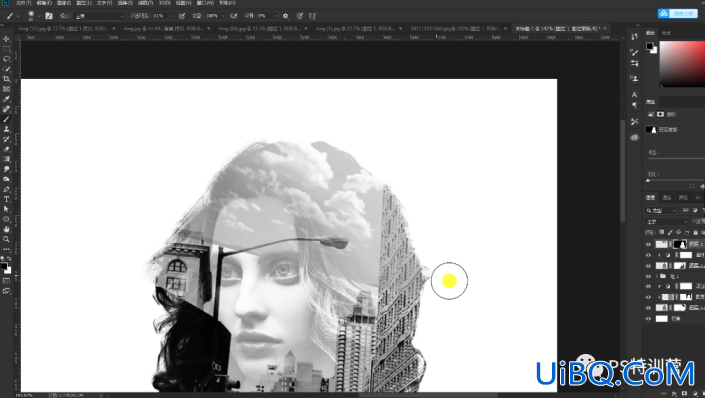Toggle Quick Mask mode in toolbar
Screen dimensions: 705x398
(6, 281)
